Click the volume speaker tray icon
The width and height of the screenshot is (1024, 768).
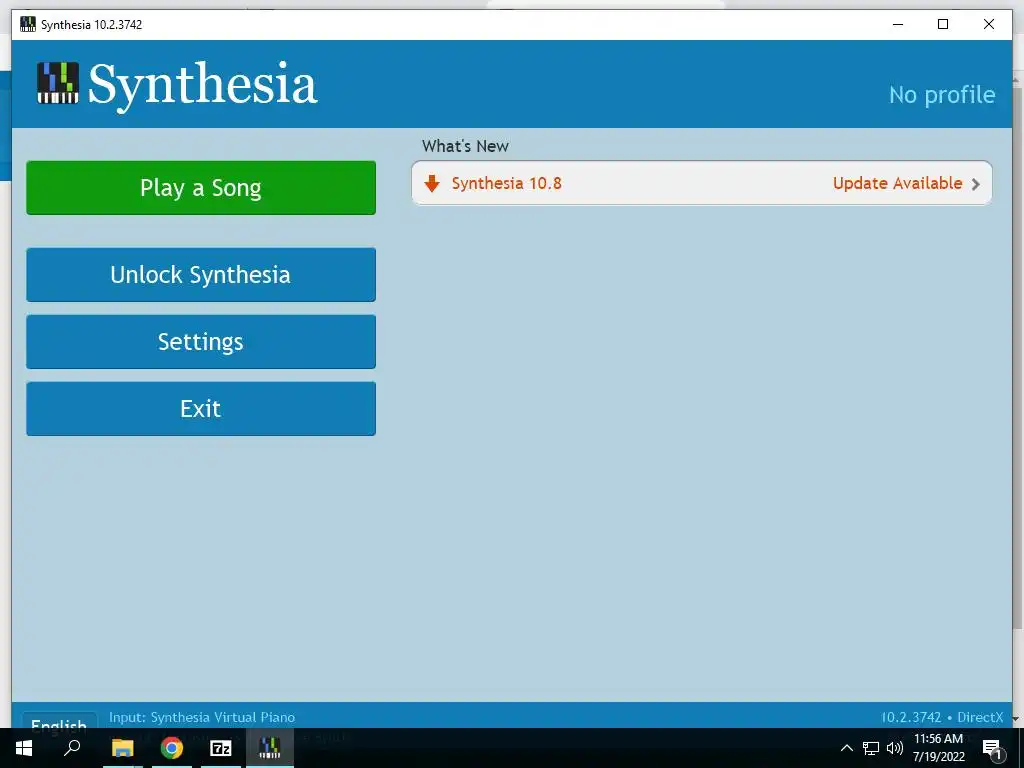click(x=895, y=748)
